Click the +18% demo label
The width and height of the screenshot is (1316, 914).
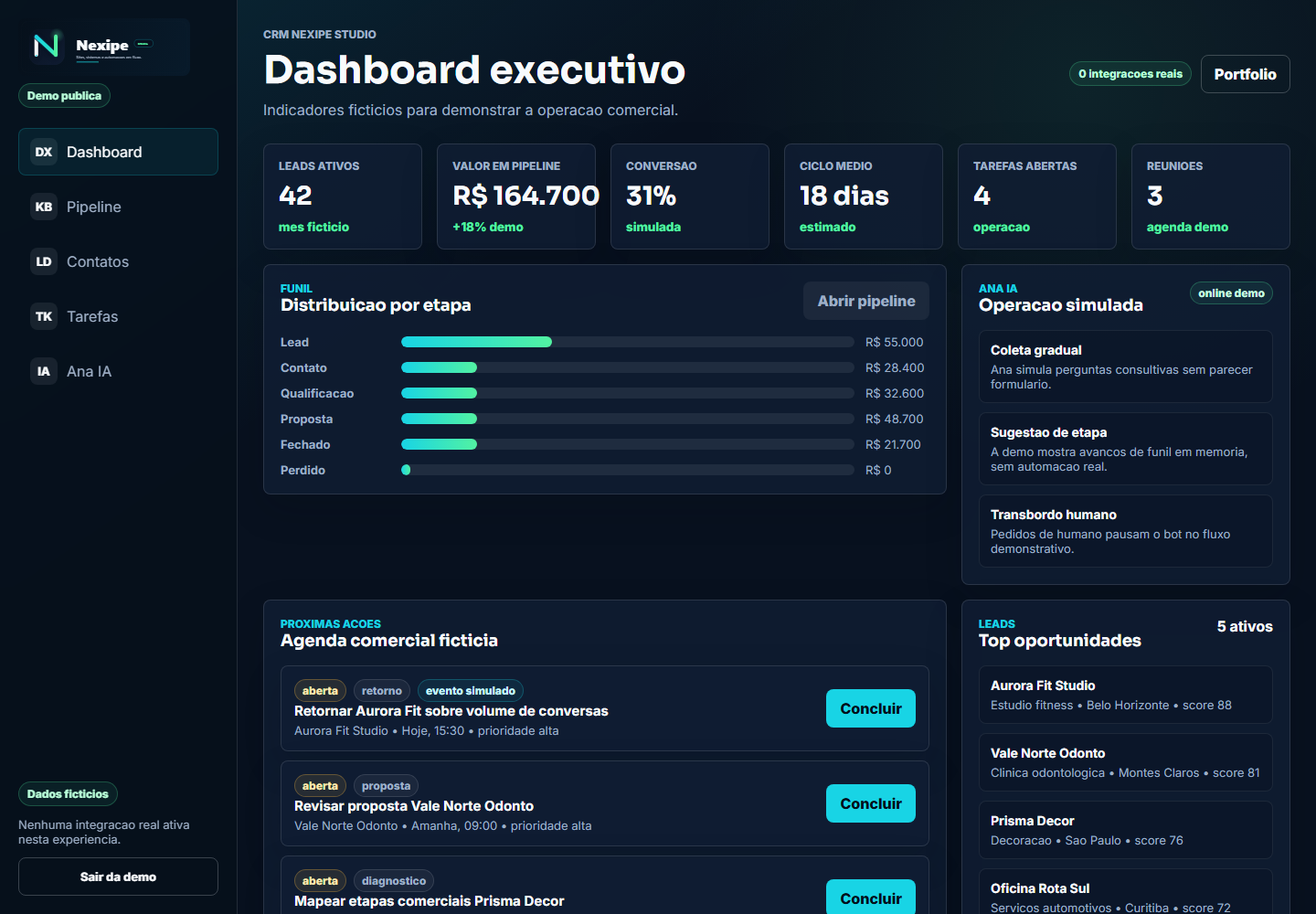pyautogui.click(x=488, y=227)
